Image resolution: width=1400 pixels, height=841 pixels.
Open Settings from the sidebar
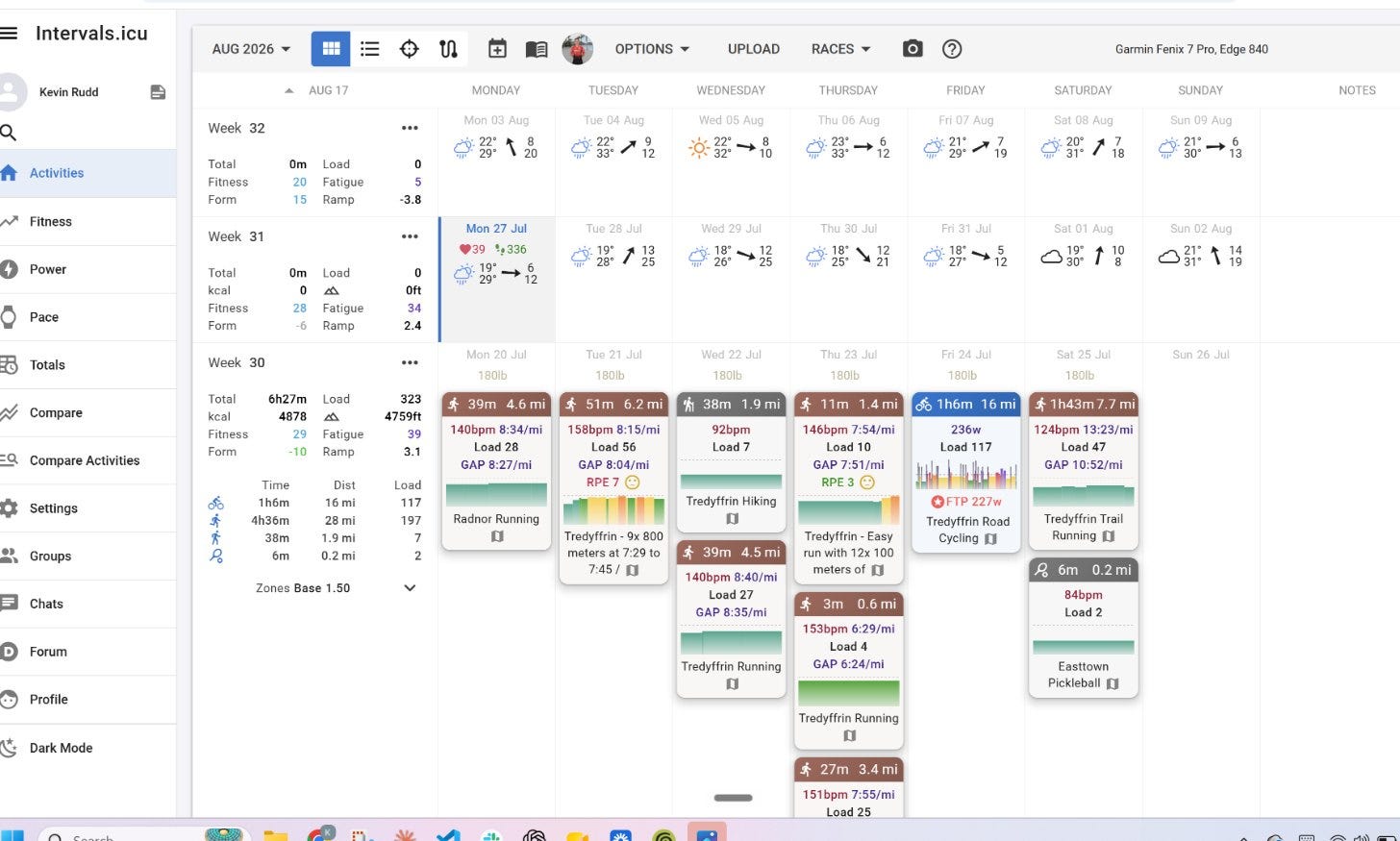(87, 508)
